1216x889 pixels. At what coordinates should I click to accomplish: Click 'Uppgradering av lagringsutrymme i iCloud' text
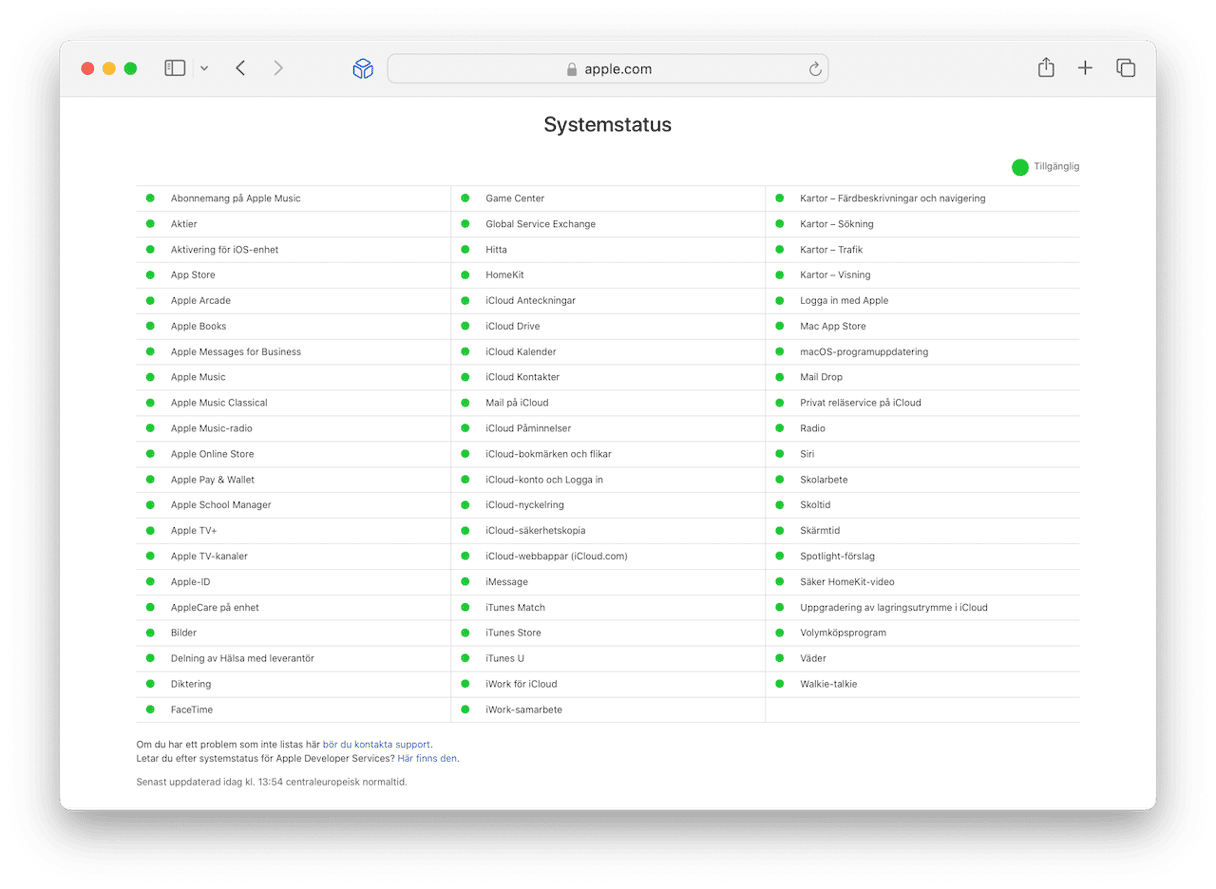point(894,607)
